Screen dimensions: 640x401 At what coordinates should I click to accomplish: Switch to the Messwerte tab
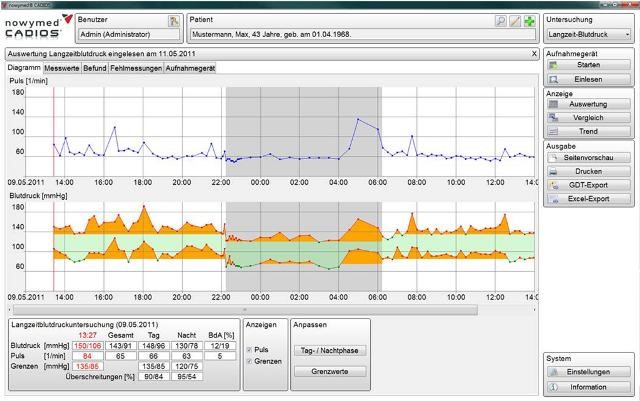(x=62, y=68)
